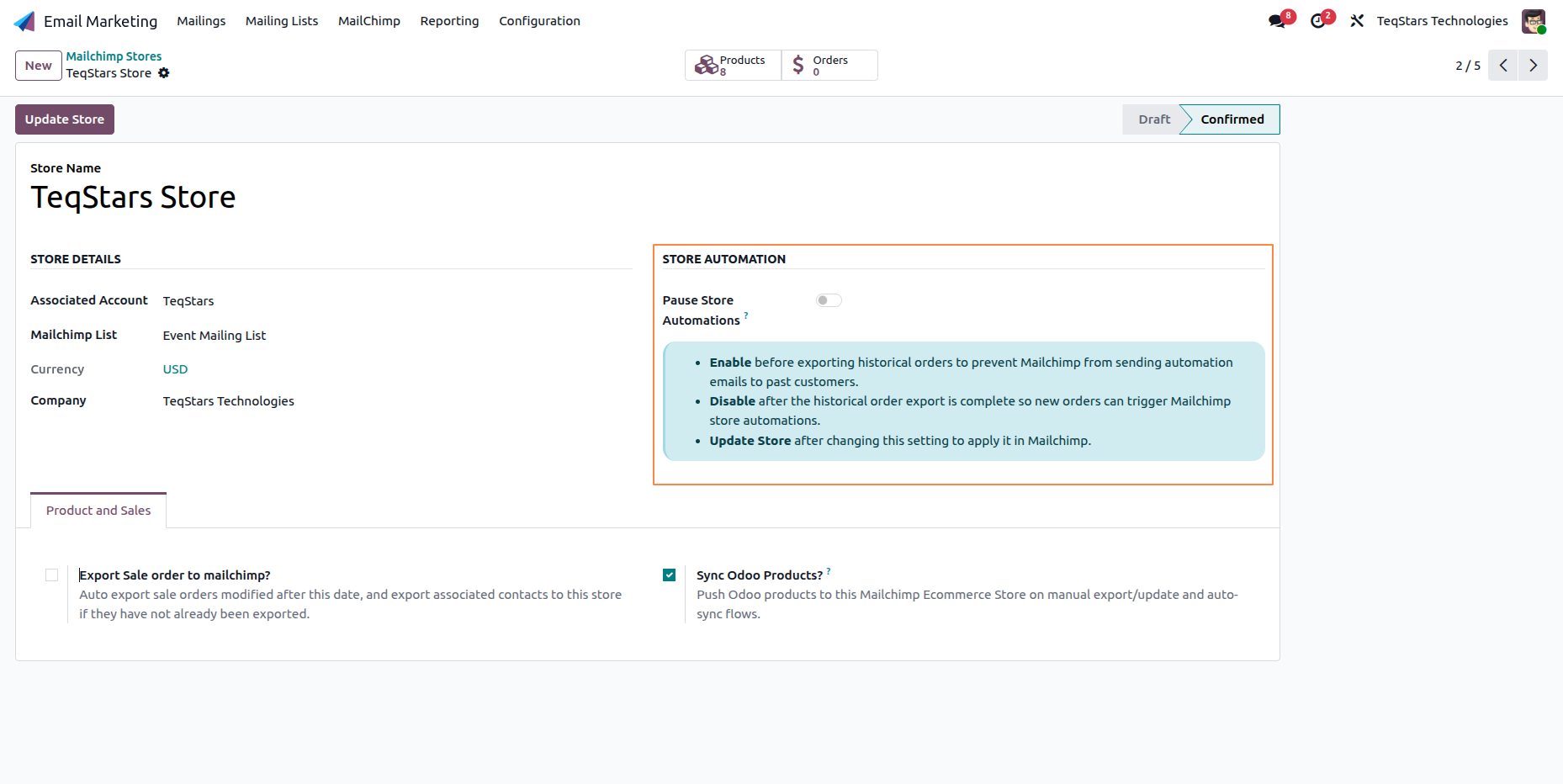Open the Orders smart button

(x=829, y=65)
